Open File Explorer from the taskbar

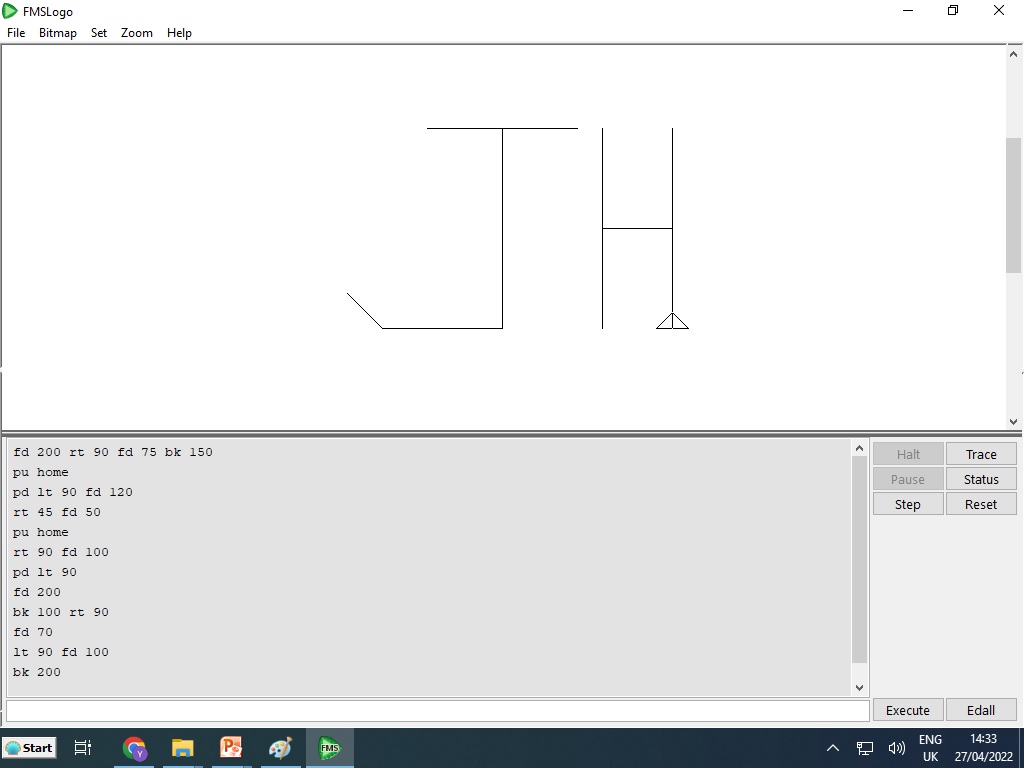(183, 748)
